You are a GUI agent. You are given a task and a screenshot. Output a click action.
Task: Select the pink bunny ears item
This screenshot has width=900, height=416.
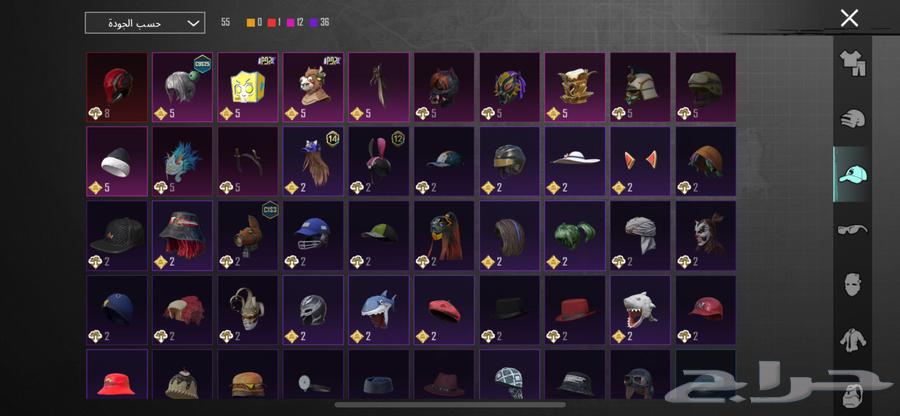pos(379,161)
